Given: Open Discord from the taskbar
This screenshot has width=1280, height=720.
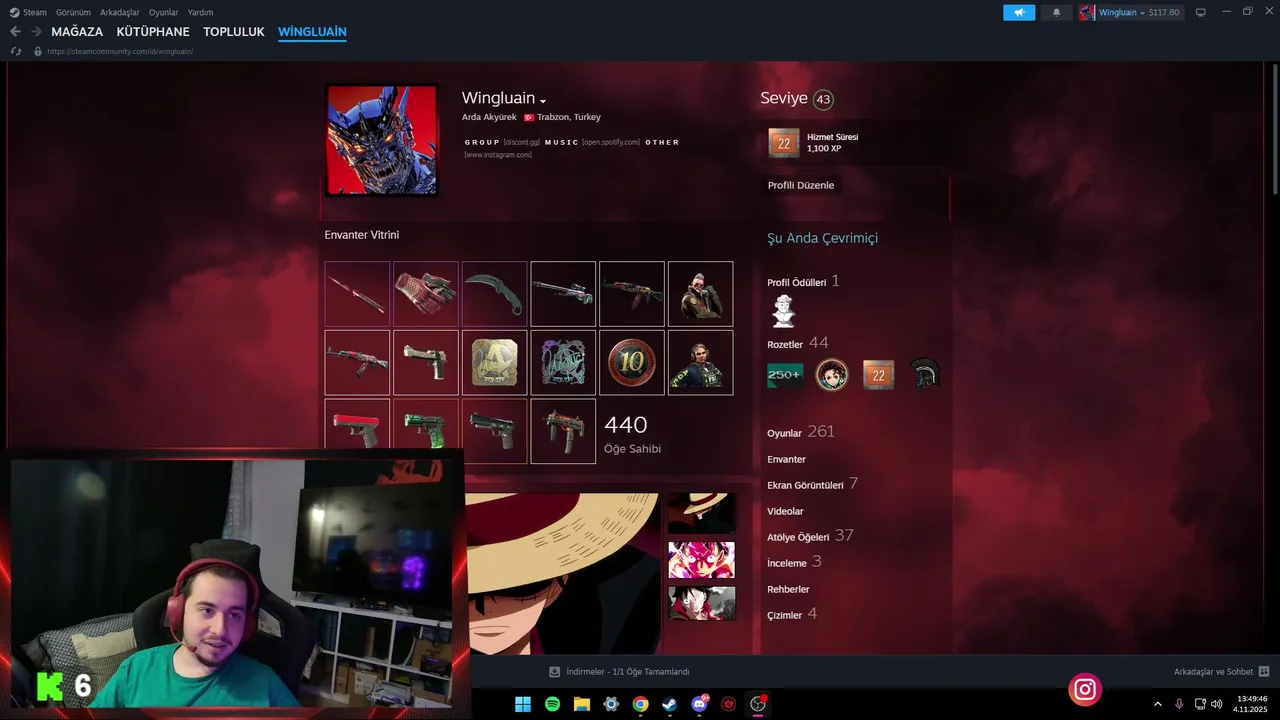Looking at the screenshot, I should [x=699, y=704].
